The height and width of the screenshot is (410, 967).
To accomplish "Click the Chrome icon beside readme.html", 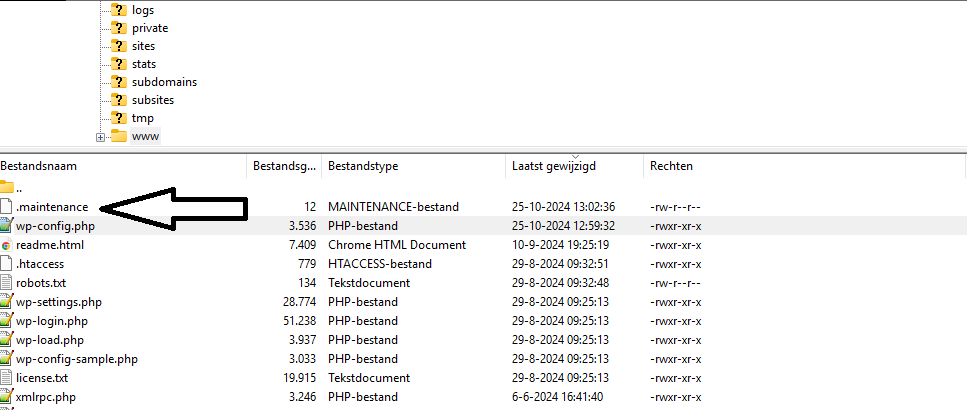I will coord(7,245).
